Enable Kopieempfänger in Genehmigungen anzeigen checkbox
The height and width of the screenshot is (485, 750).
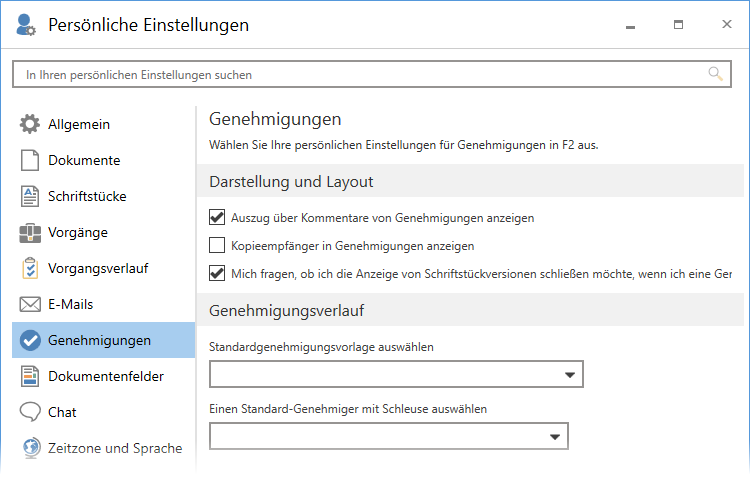[x=217, y=245]
